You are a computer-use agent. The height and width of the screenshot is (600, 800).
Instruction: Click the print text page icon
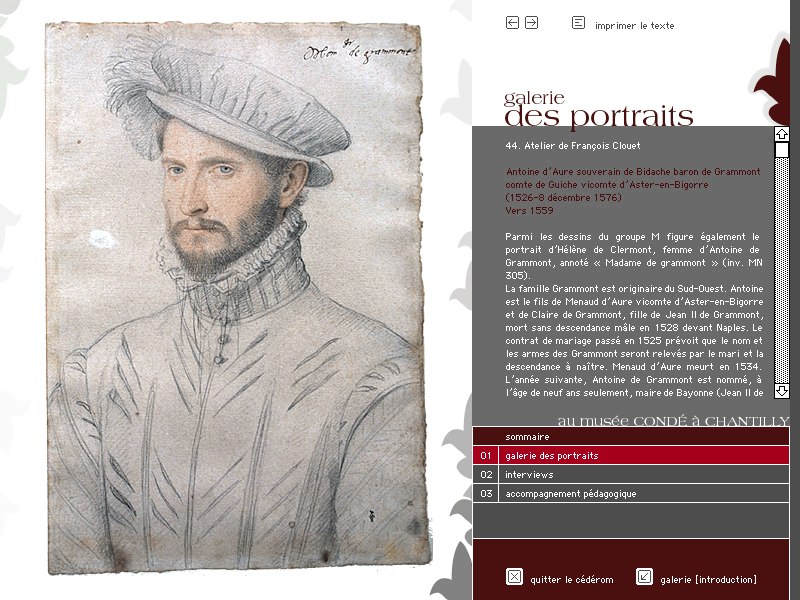click(578, 22)
